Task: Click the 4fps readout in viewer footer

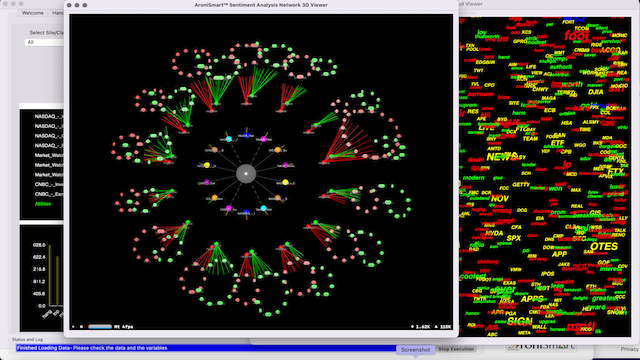Action: (128, 327)
